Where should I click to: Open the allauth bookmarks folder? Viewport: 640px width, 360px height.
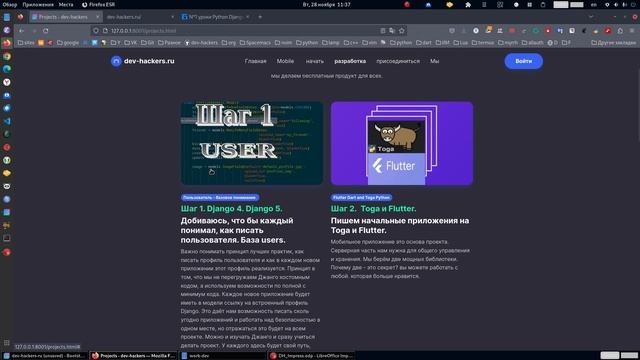[533, 42]
